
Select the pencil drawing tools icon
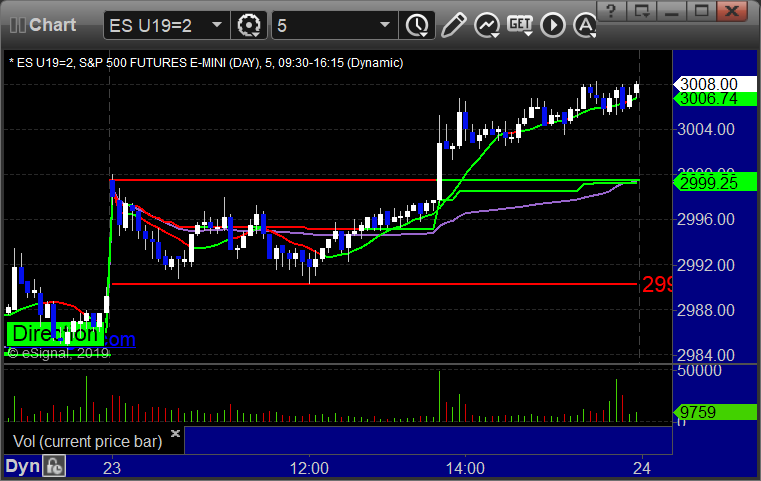[454, 25]
